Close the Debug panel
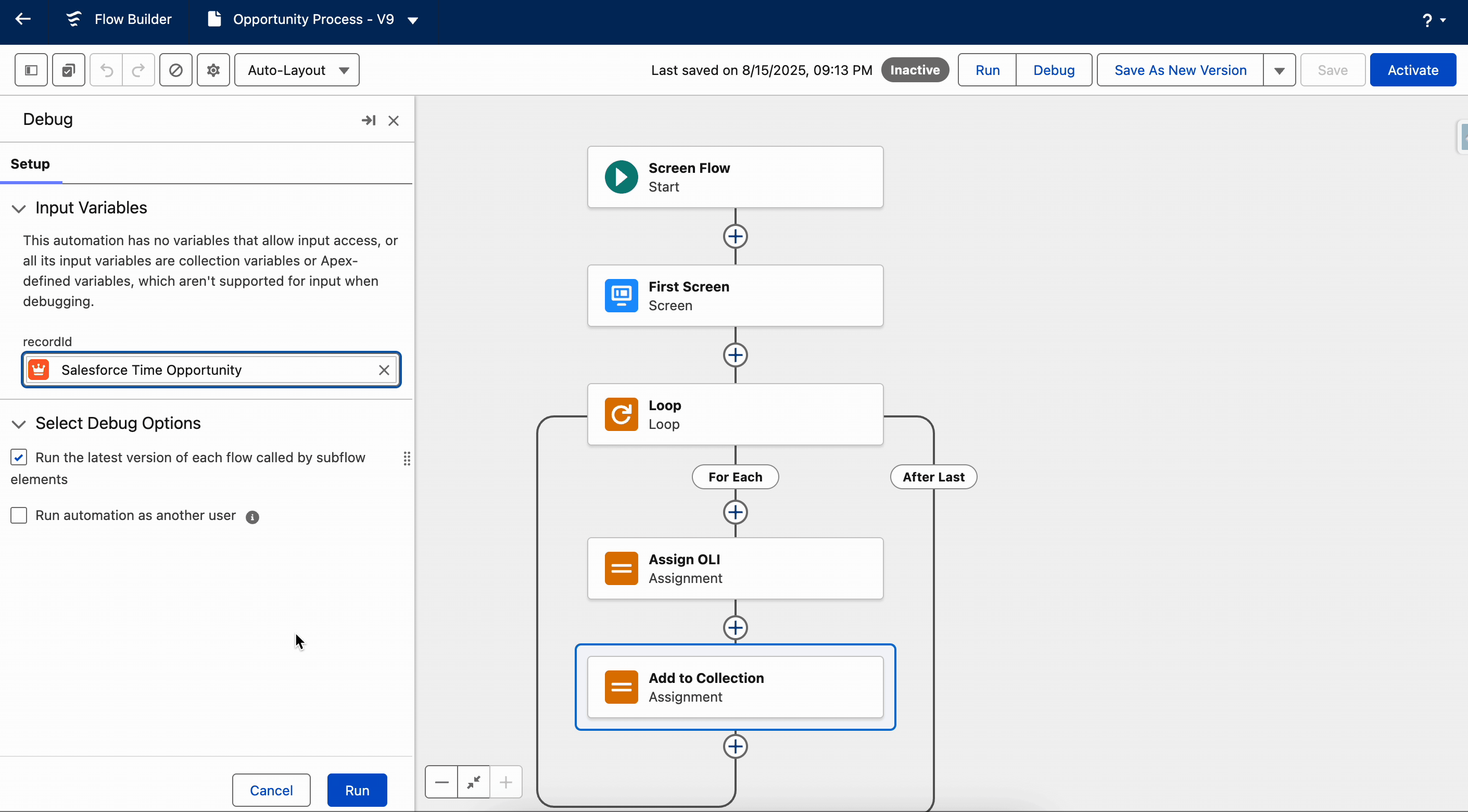This screenshot has width=1468, height=812. pos(393,120)
